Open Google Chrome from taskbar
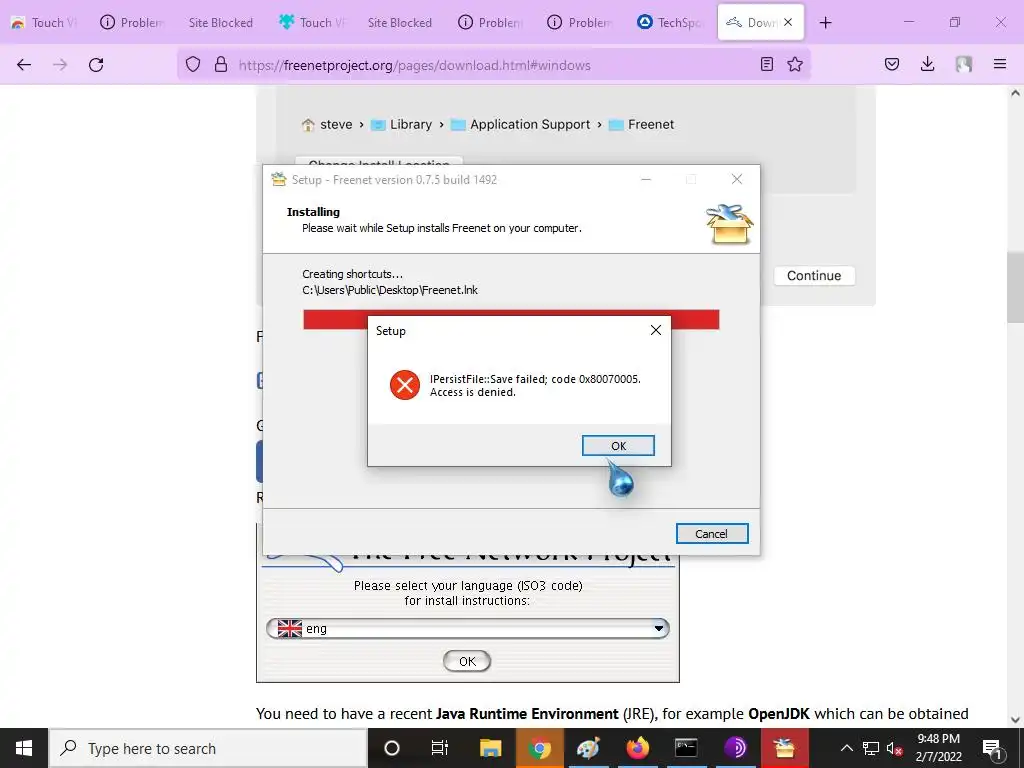This screenshot has height=768, width=1024. 539,748
